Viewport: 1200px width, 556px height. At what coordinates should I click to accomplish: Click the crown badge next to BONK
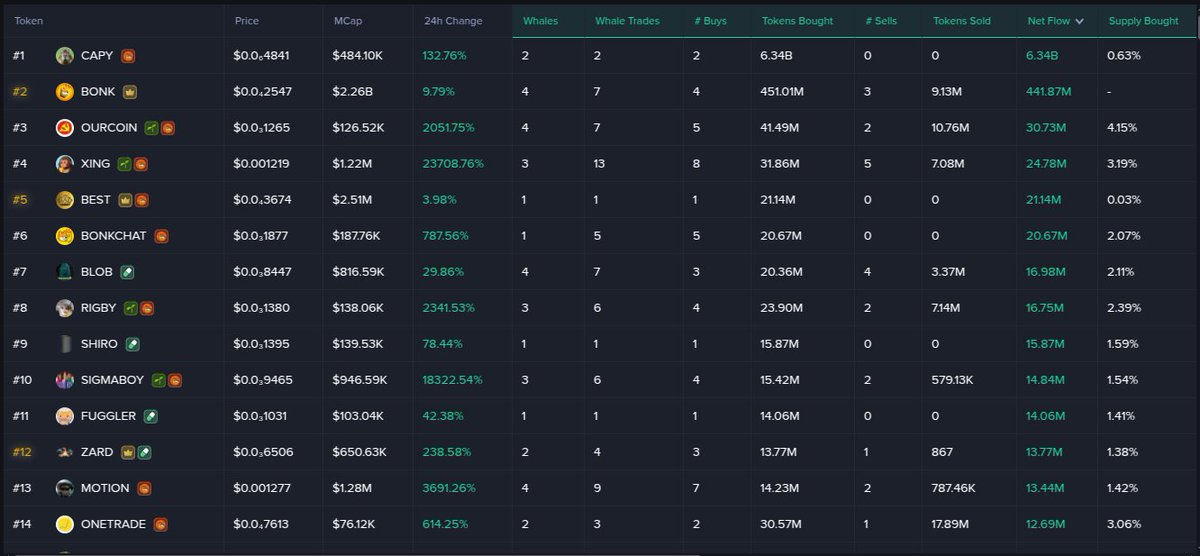[x=130, y=92]
